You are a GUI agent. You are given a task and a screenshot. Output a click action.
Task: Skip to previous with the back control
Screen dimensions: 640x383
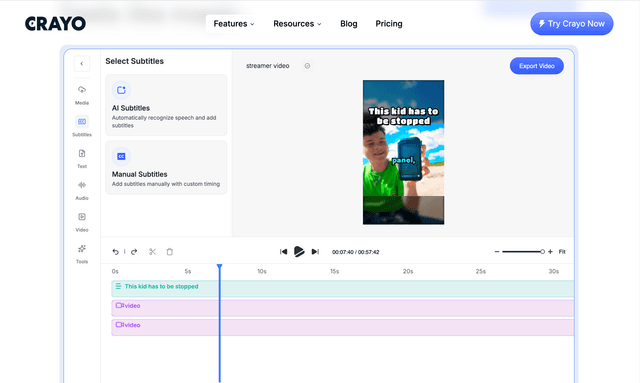283,252
